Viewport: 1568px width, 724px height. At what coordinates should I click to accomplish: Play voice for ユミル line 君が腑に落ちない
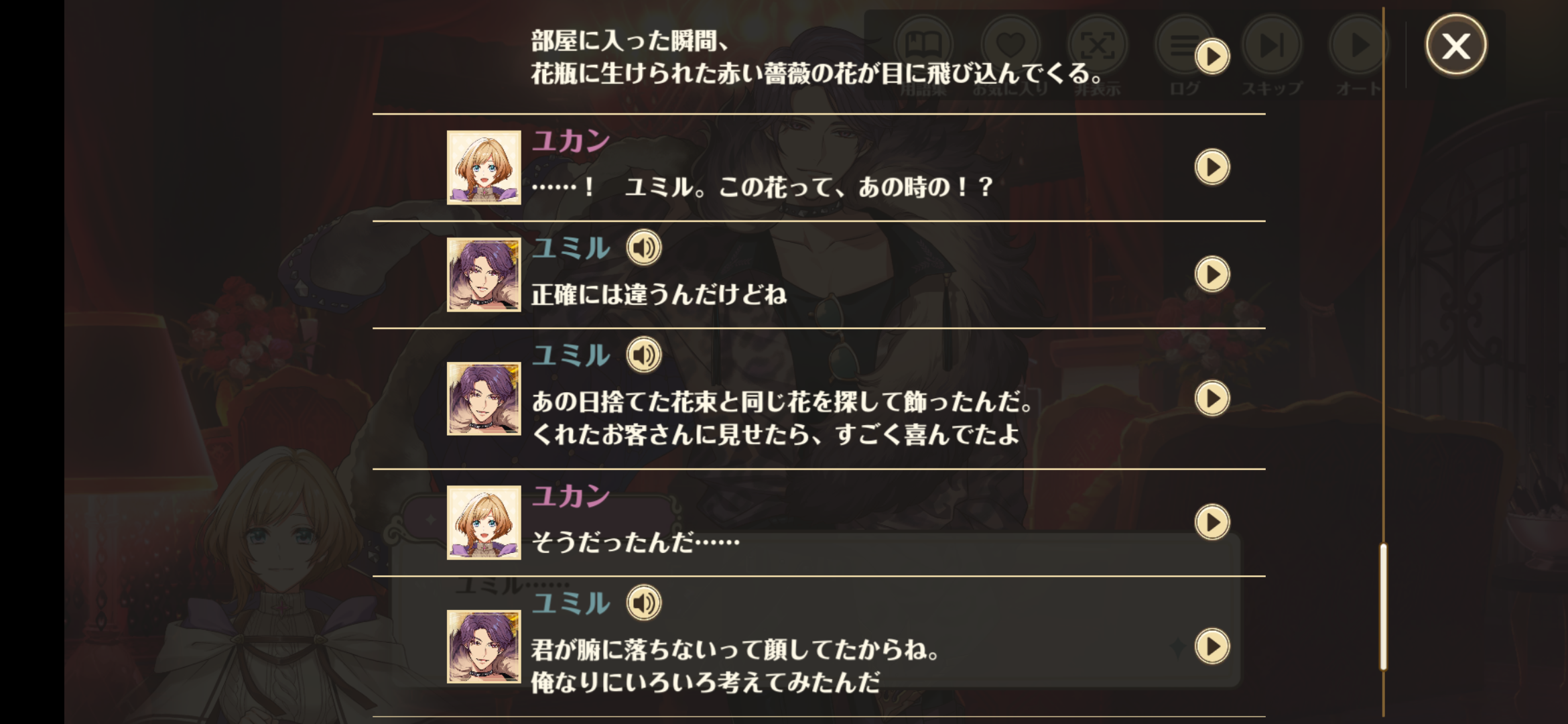644,603
